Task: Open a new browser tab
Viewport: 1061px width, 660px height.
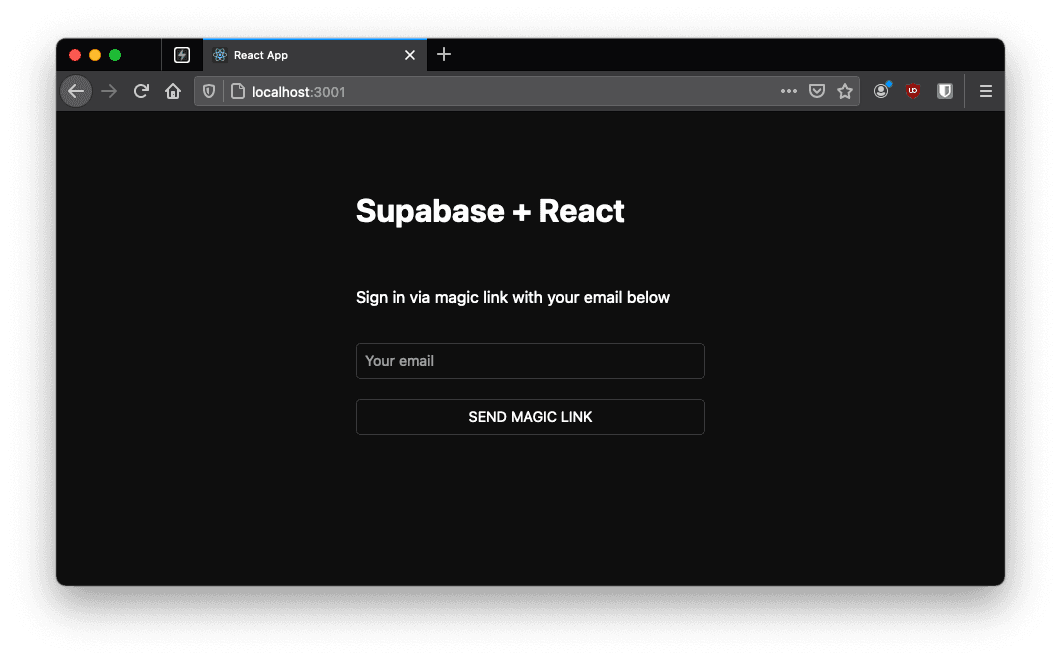Action: 444,55
